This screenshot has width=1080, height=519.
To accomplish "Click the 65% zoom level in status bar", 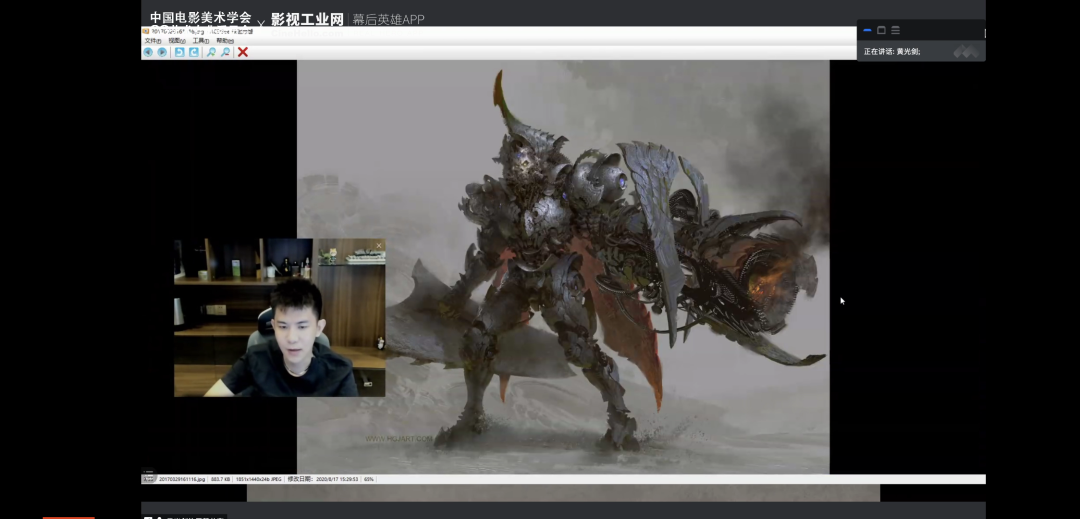I will pyautogui.click(x=369, y=480).
